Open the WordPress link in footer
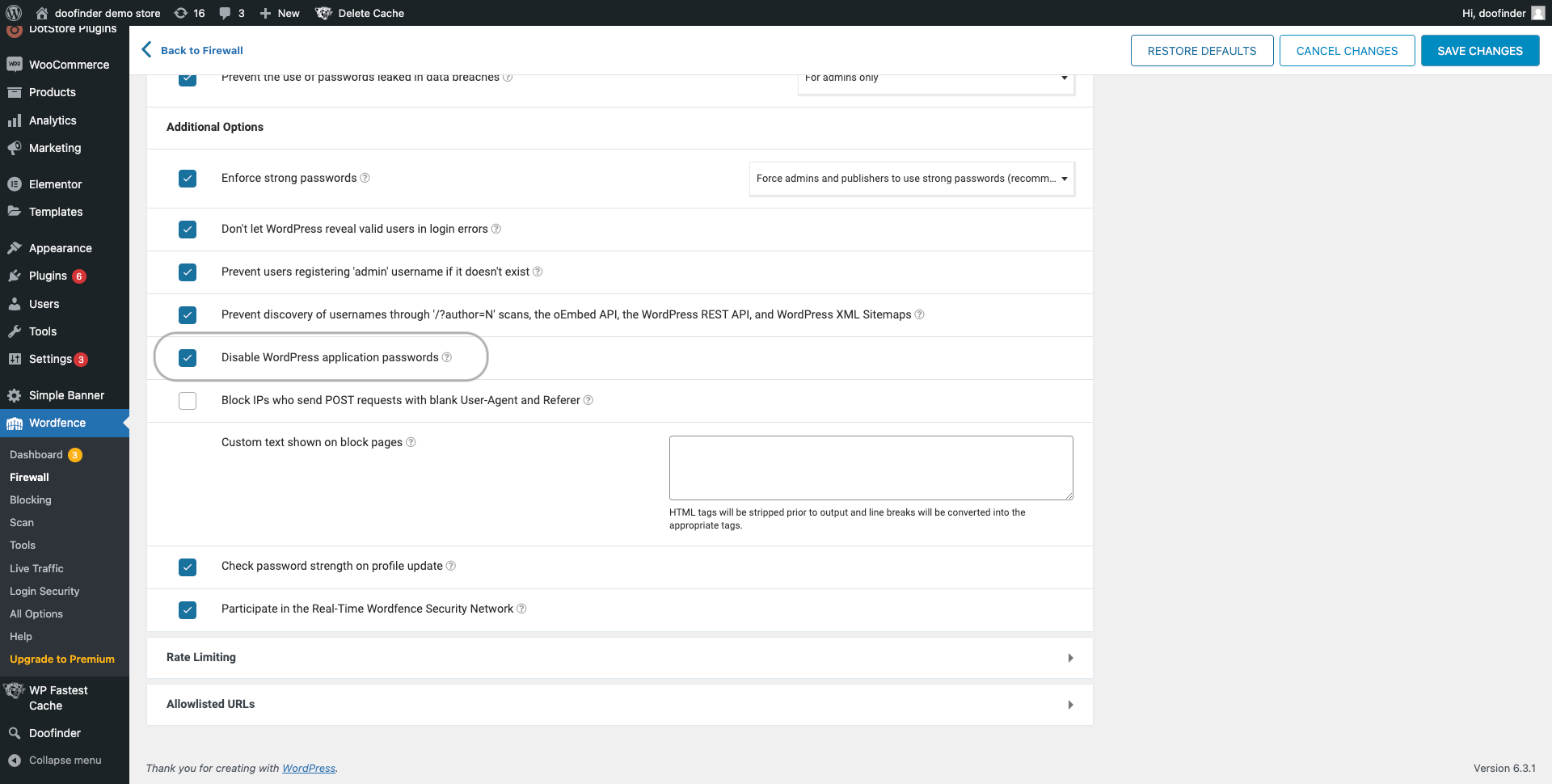This screenshot has height=784, width=1552. tap(309, 769)
